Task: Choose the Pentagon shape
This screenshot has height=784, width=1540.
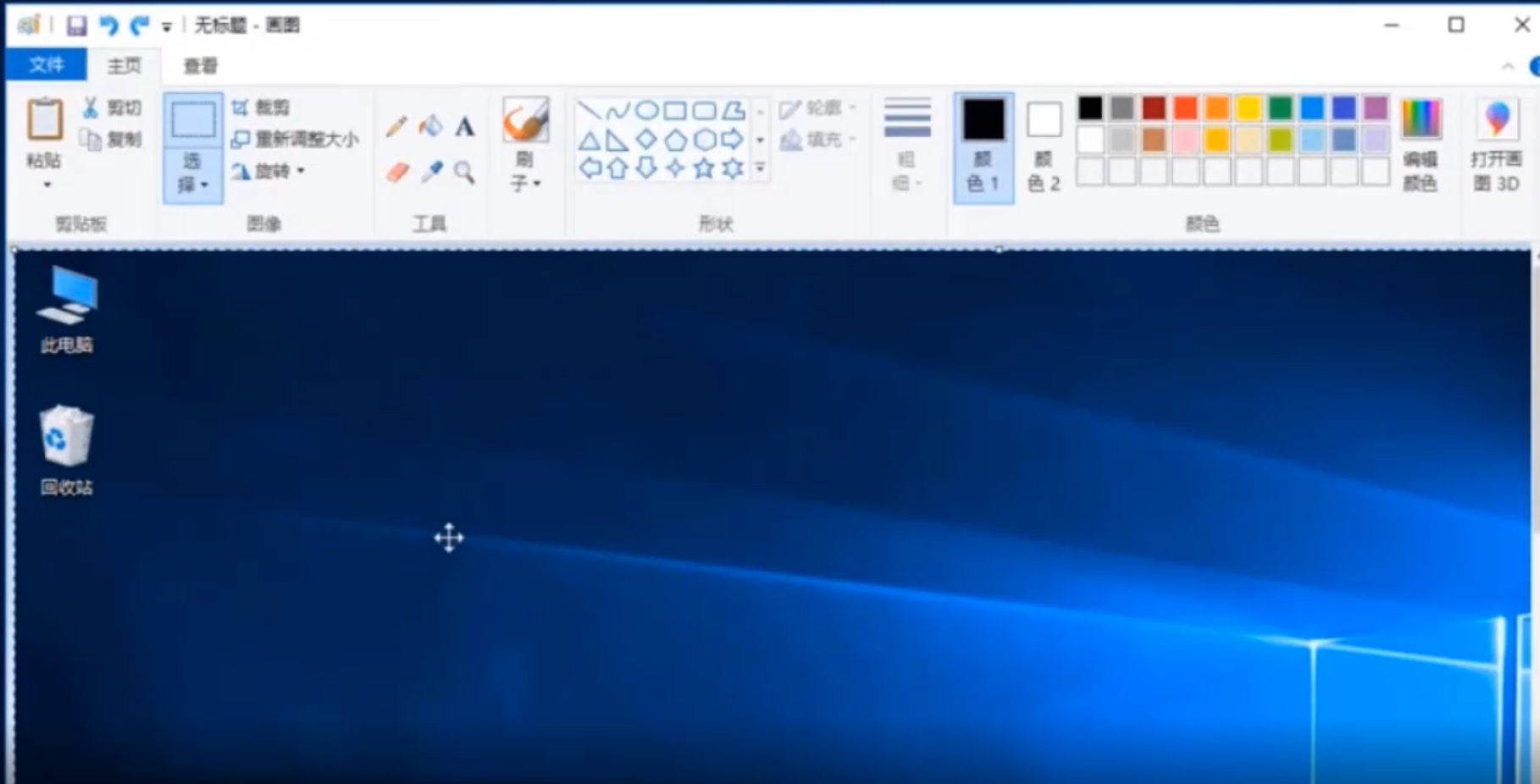Action: coord(675,140)
